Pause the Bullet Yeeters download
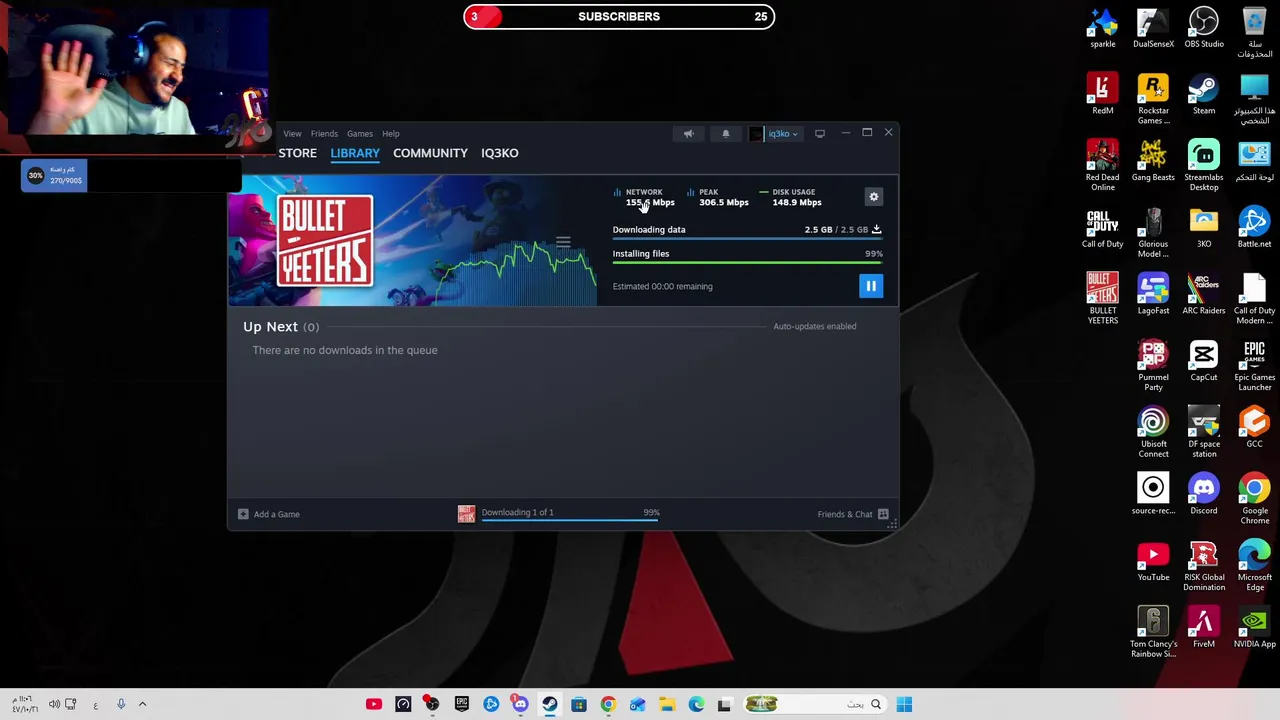 (x=871, y=286)
